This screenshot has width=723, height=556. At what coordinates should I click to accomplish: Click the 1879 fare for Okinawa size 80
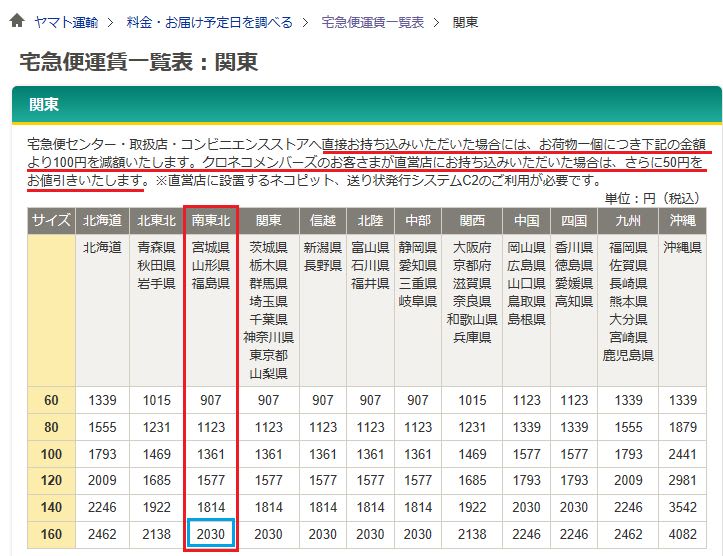pos(683,427)
